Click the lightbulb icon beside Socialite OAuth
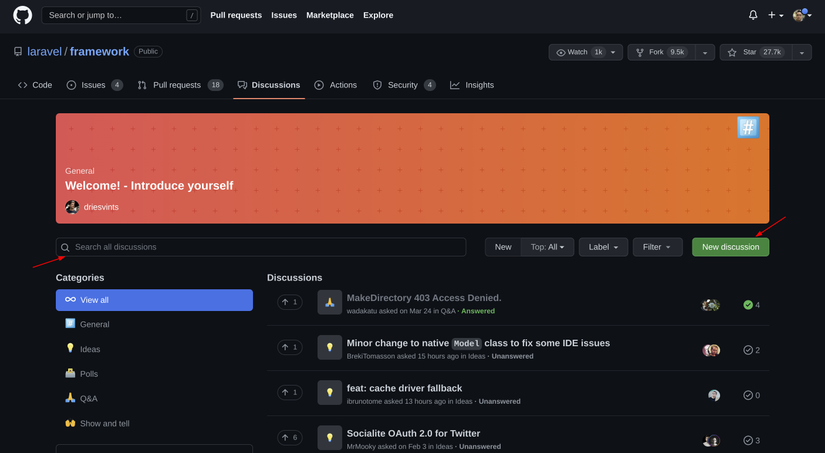 (x=330, y=438)
